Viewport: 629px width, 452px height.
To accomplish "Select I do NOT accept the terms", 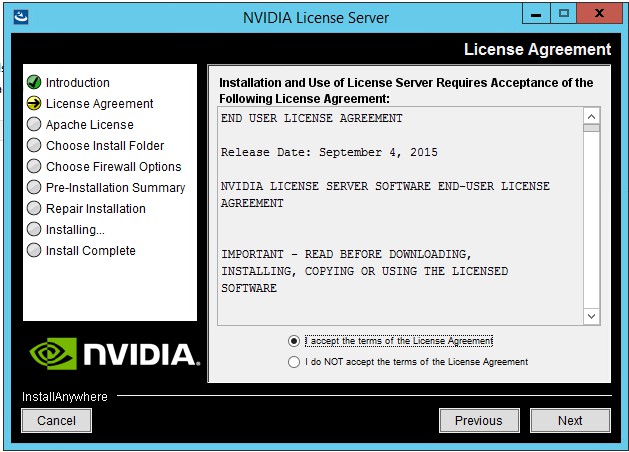I will [x=294, y=362].
